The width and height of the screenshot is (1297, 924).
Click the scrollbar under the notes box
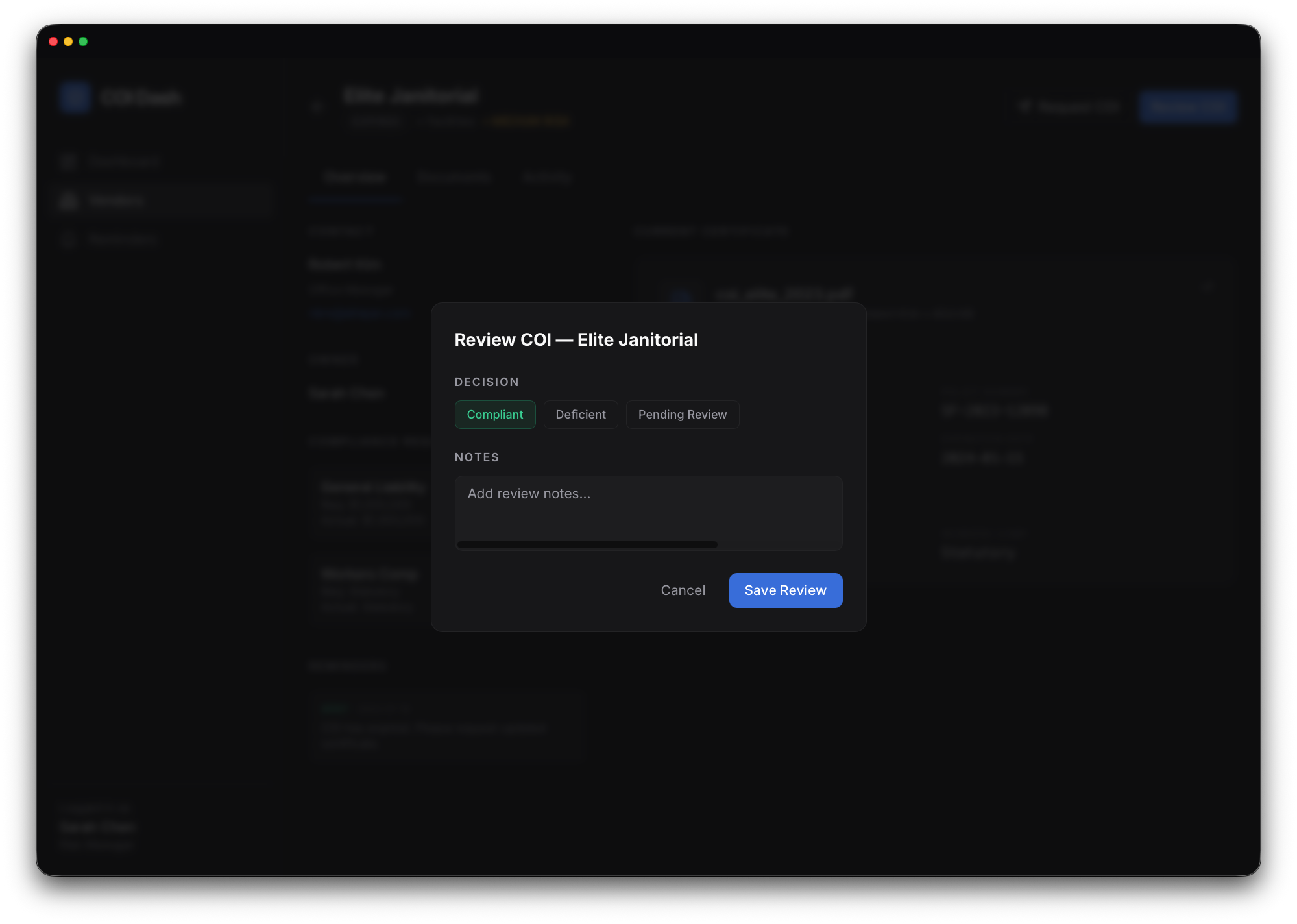(x=586, y=544)
